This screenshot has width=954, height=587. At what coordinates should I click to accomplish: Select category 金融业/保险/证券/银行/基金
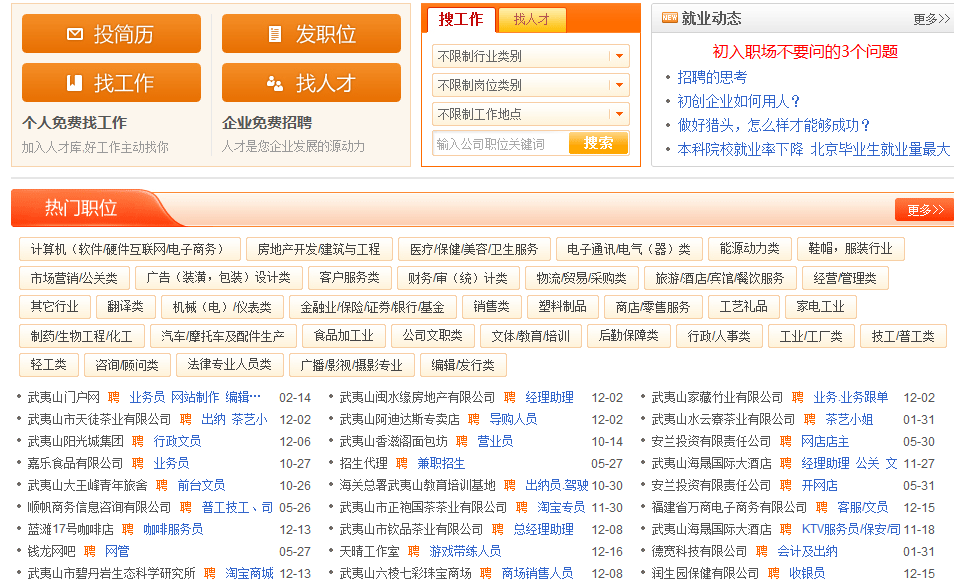click(x=372, y=307)
